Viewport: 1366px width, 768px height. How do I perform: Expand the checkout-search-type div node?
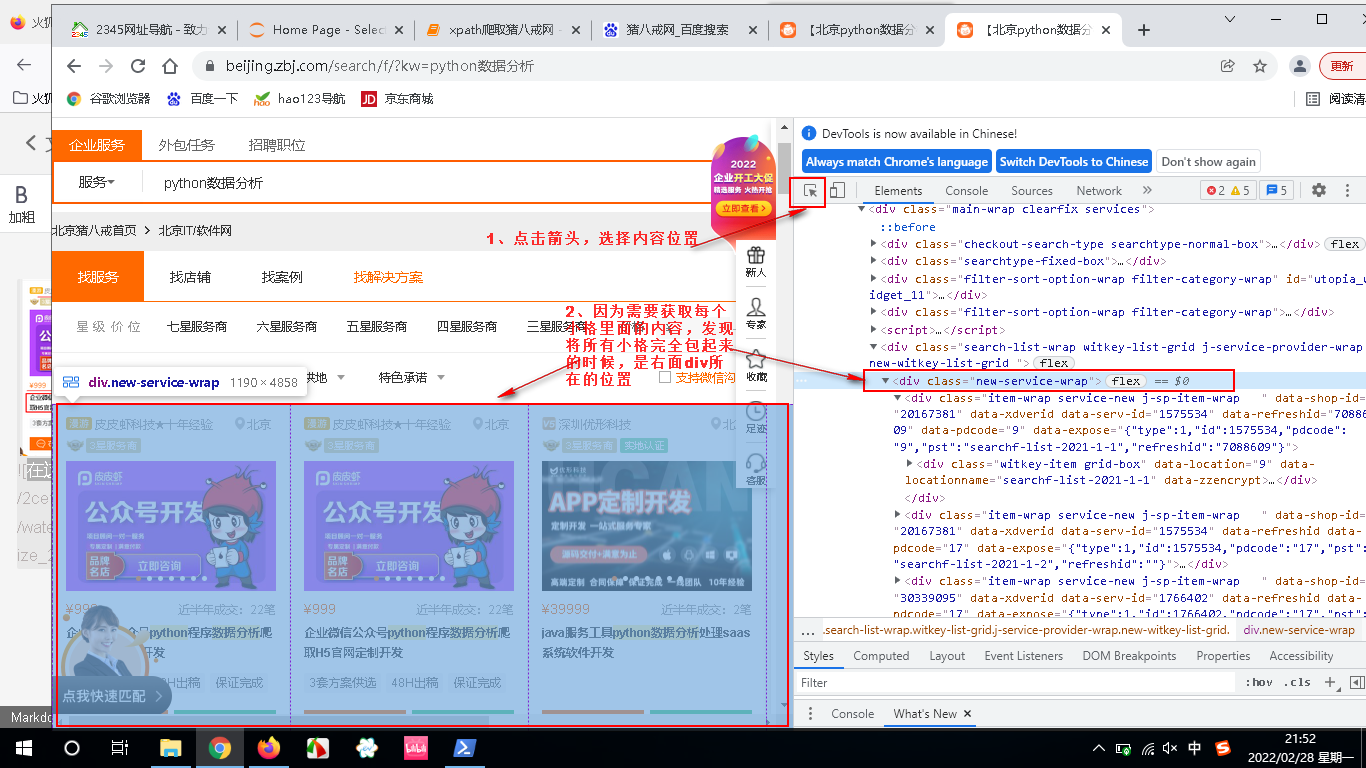[x=876, y=244]
